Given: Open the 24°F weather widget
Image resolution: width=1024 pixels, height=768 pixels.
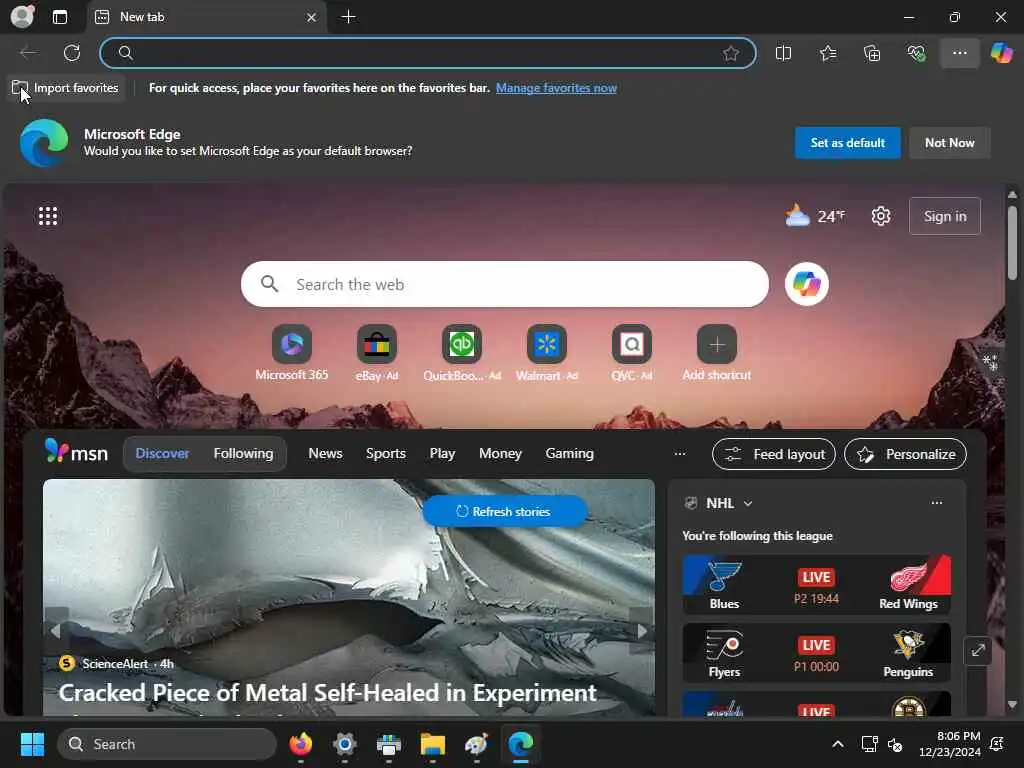Looking at the screenshot, I should (x=814, y=216).
